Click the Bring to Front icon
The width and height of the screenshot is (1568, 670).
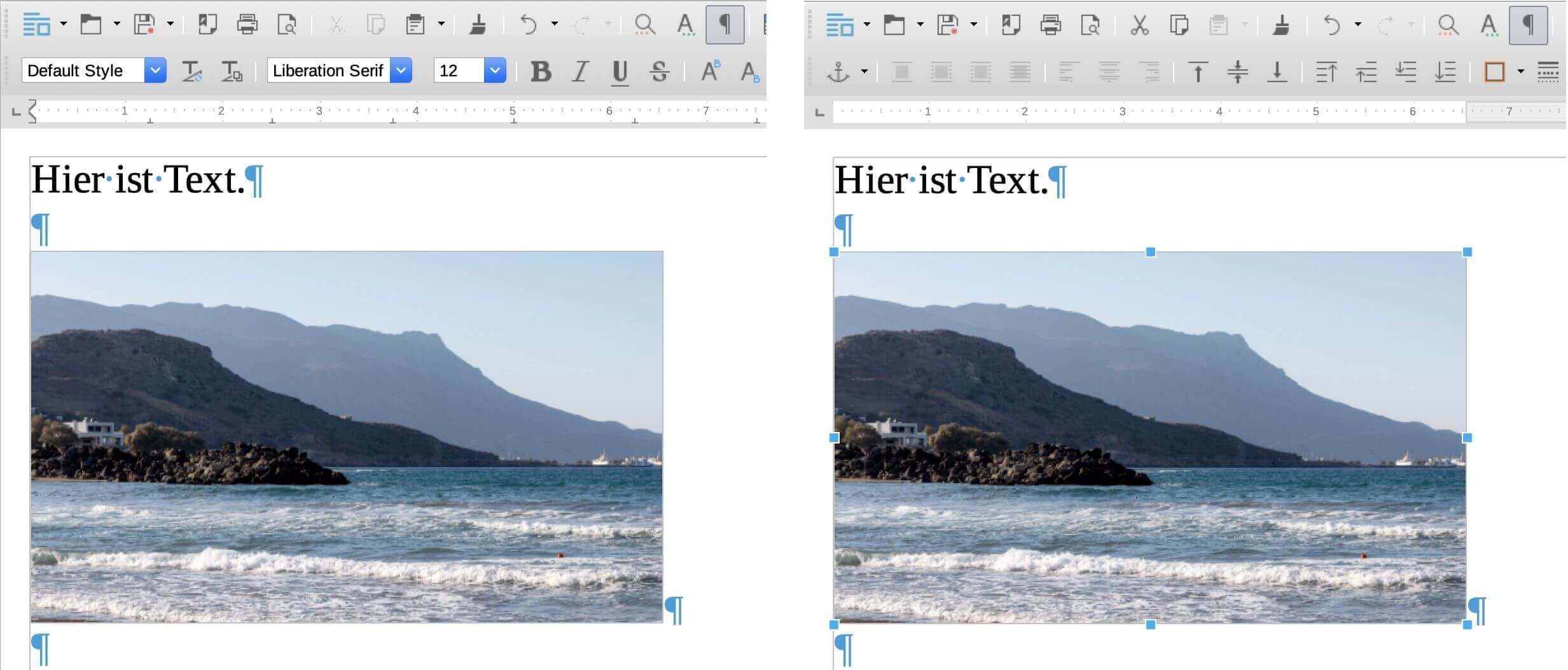pos(1326,72)
